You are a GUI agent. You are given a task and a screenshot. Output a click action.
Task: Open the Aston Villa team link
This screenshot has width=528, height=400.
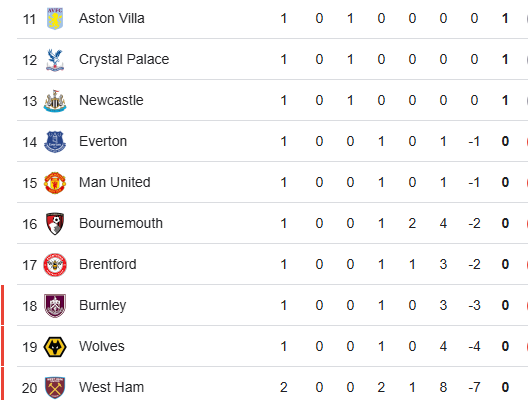(112, 19)
